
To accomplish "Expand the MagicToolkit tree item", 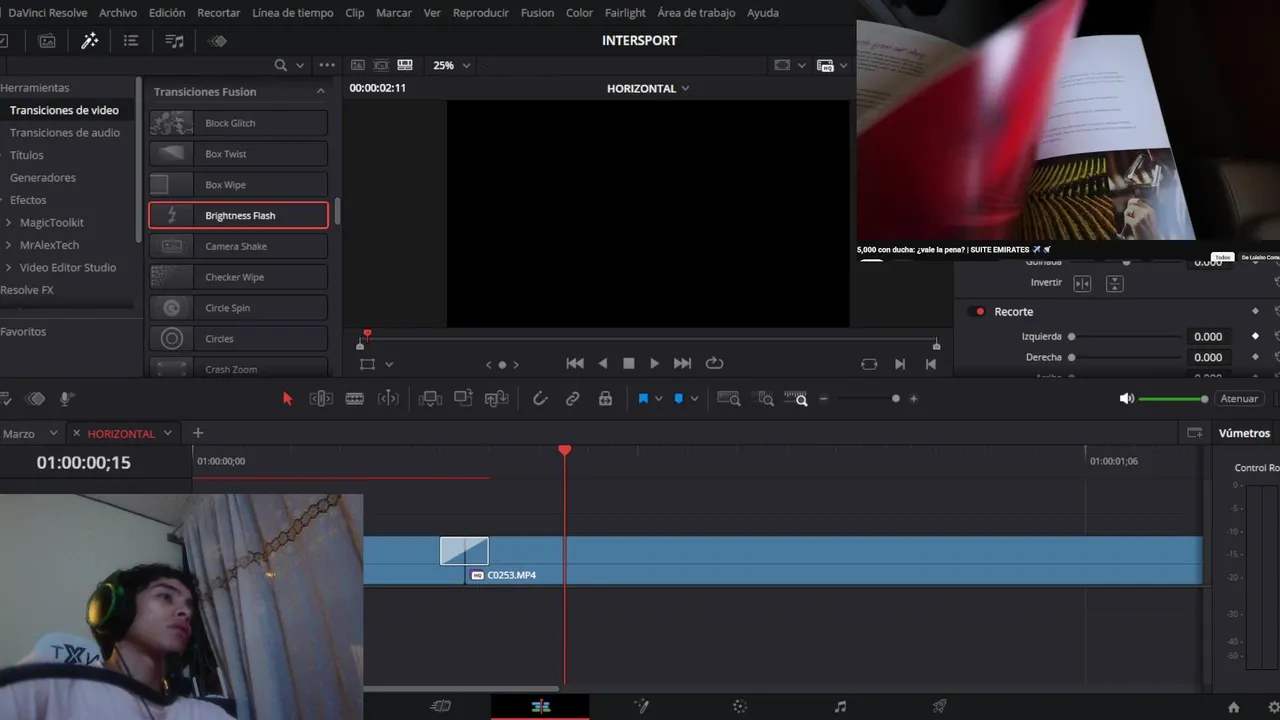I will click(9, 222).
